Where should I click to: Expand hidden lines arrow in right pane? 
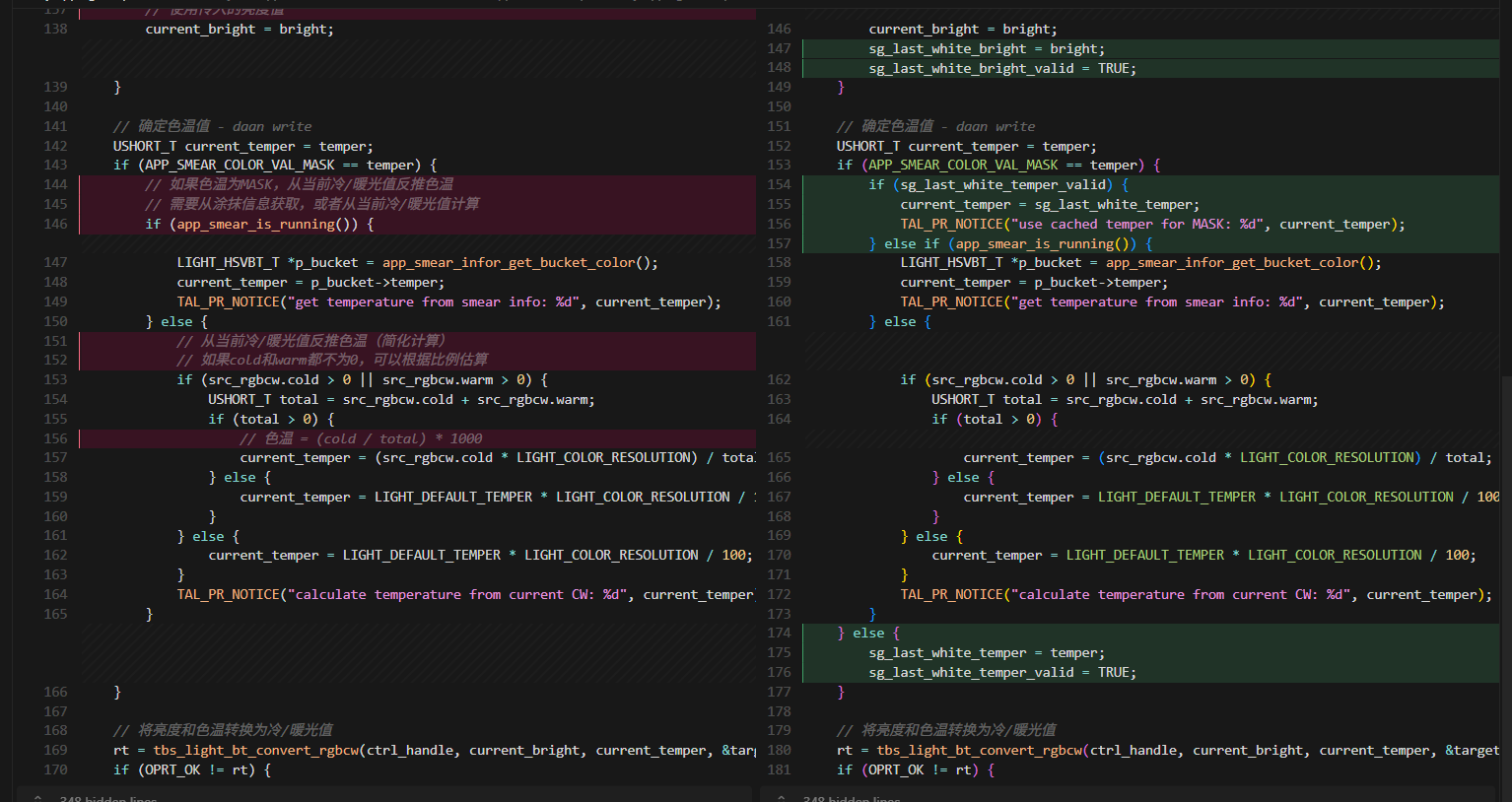click(x=782, y=797)
